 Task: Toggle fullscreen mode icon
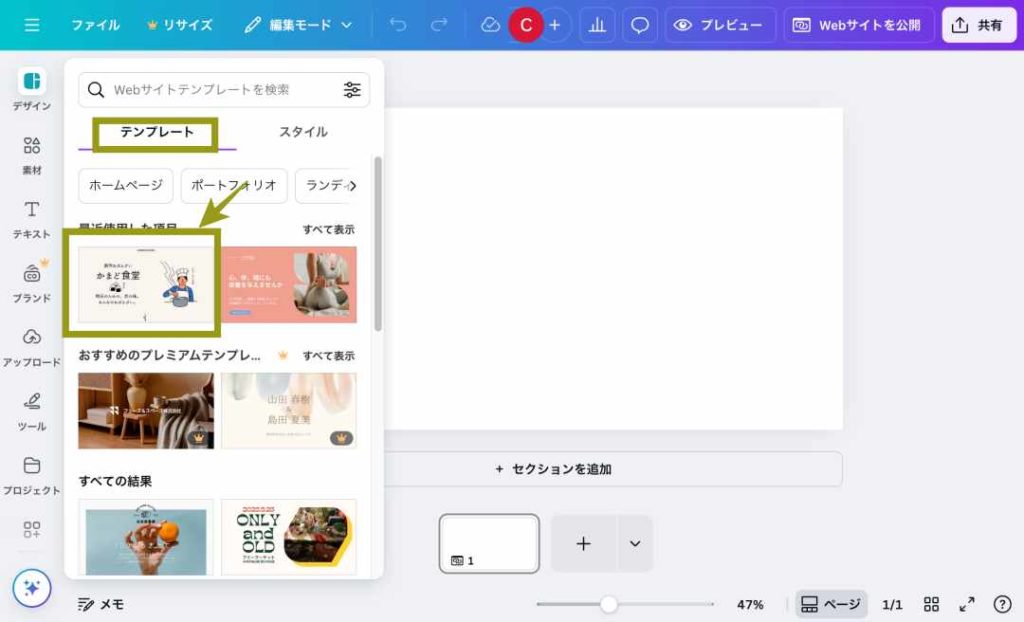(x=967, y=604)
